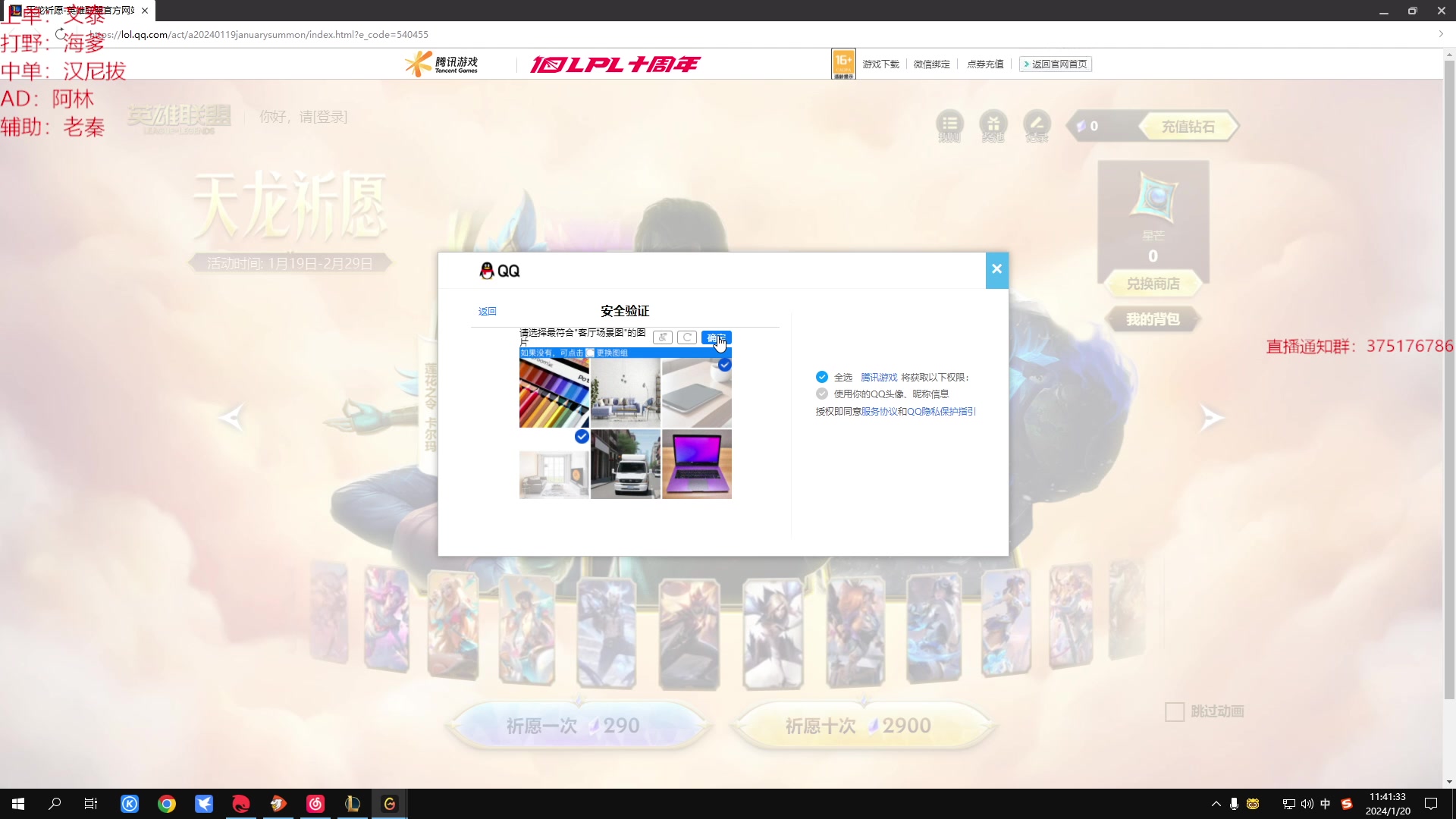Expand the hidden system tray icons
1456x819 pixels.
1216,804
